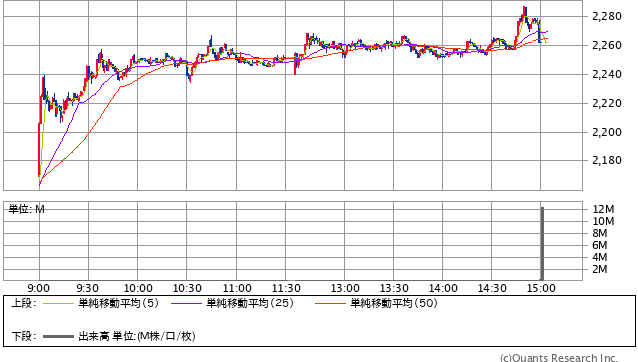Click the 13:30 time axis label

point(394,288)
